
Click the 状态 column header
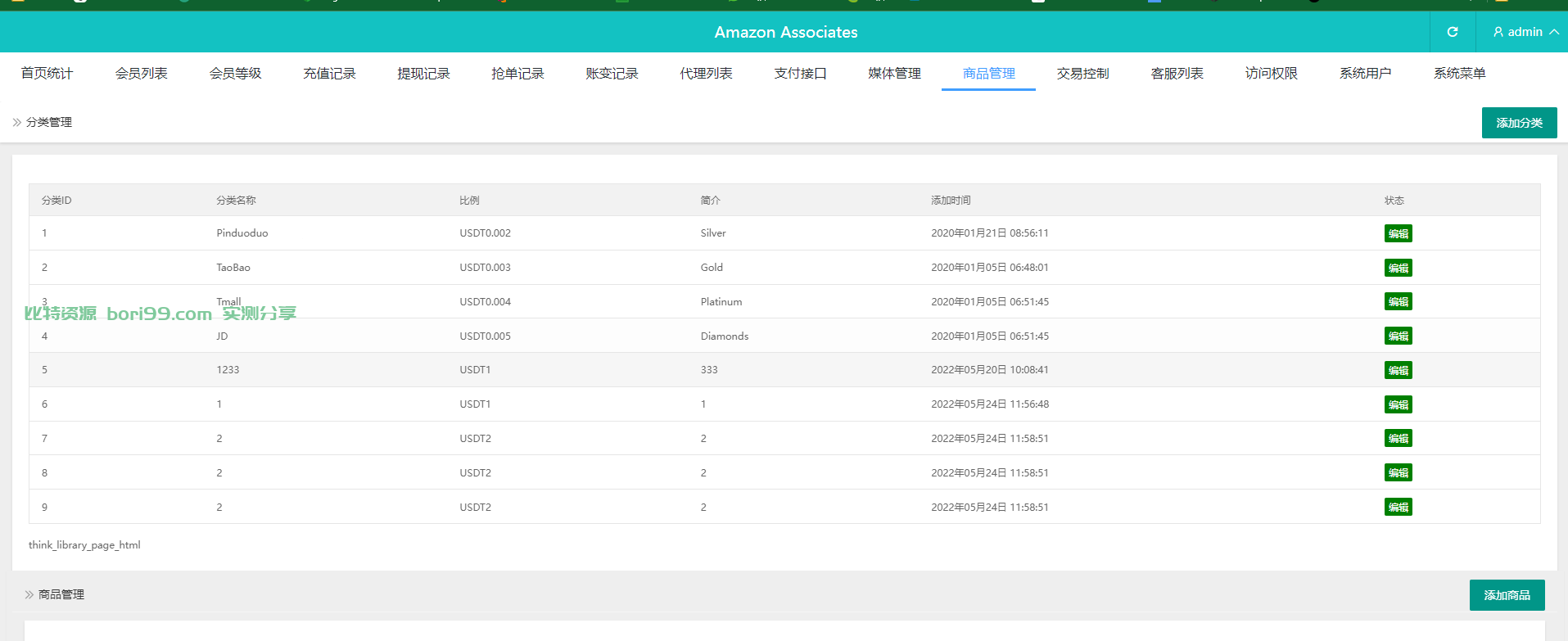coord(1394,200)
